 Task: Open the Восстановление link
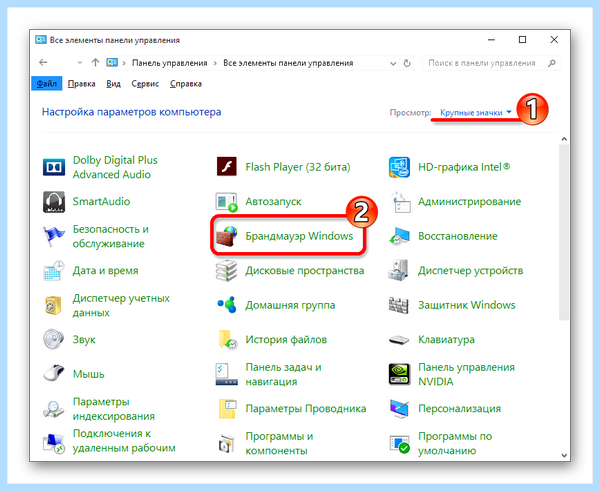click(x=458, y=236)
